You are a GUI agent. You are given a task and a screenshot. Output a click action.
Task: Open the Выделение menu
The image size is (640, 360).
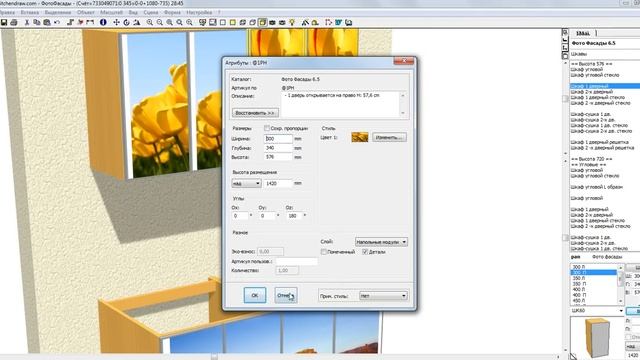click(58, 13)
